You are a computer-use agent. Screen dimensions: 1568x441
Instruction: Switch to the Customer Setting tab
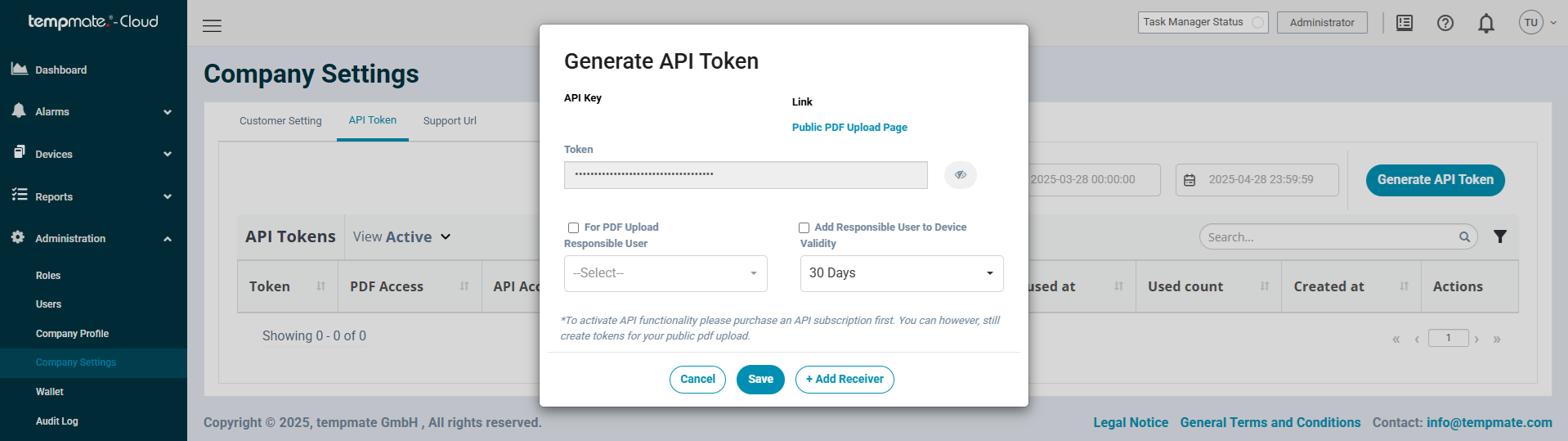[x=280, y=120]
